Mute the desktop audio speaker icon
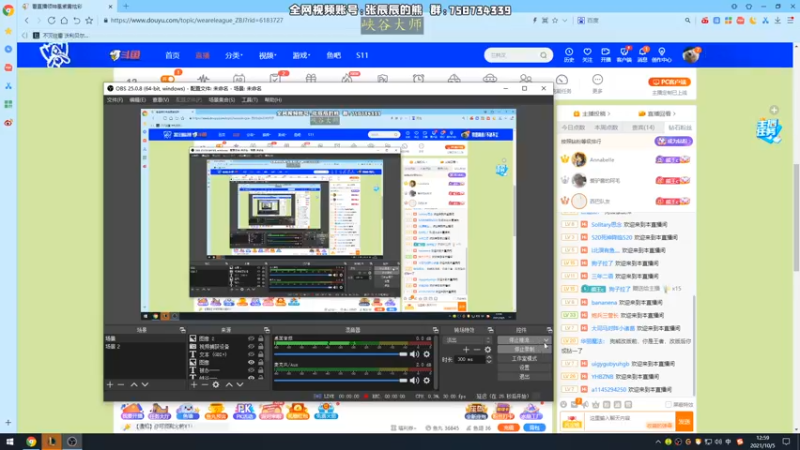 pos(414,354)
